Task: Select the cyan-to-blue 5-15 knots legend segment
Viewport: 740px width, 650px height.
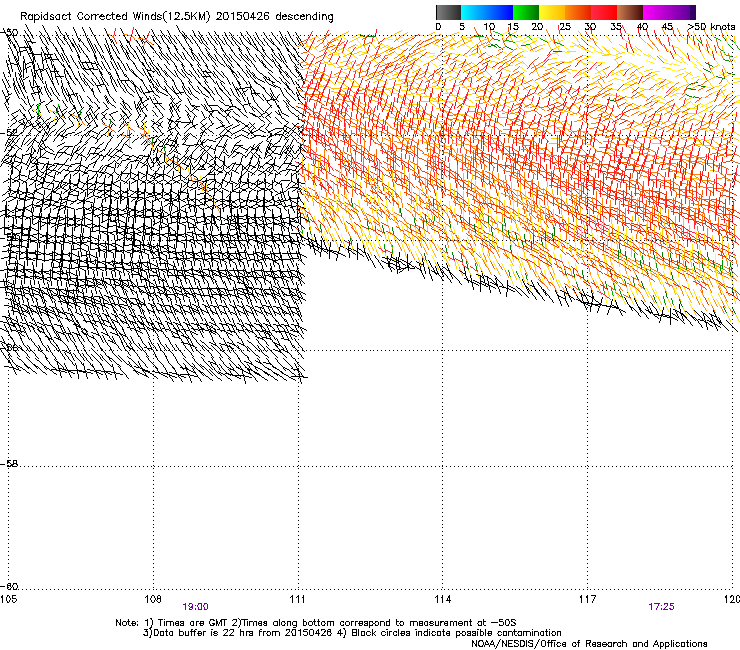Action: tap(487, 12)
